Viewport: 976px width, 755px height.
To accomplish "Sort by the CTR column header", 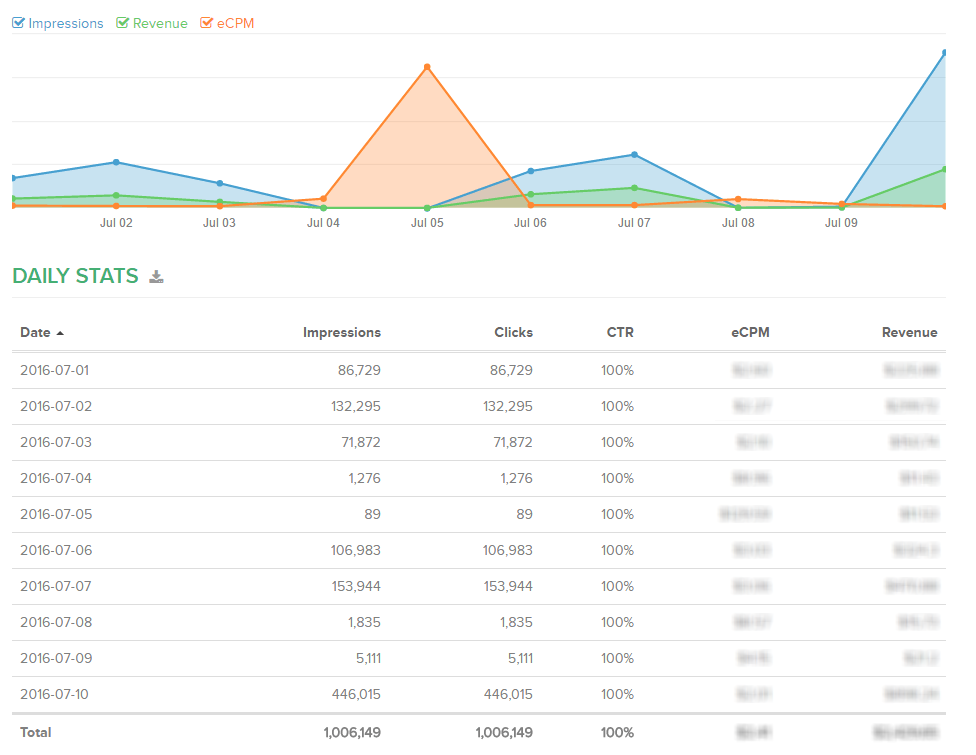I will (619, 333).
